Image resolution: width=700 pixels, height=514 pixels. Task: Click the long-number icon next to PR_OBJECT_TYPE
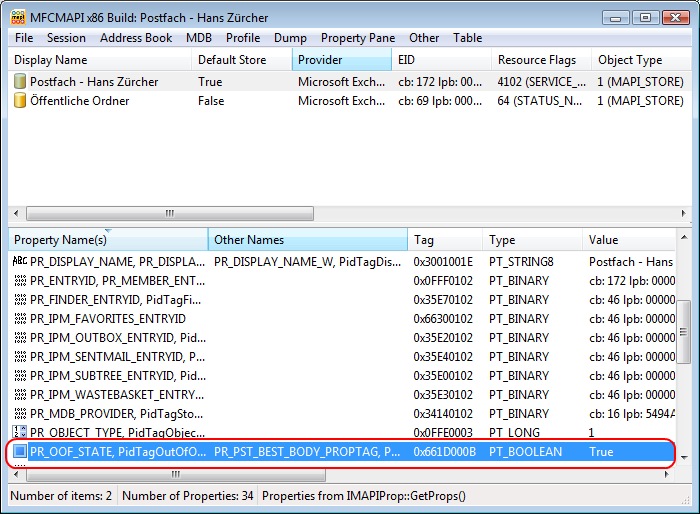point(20,432)
